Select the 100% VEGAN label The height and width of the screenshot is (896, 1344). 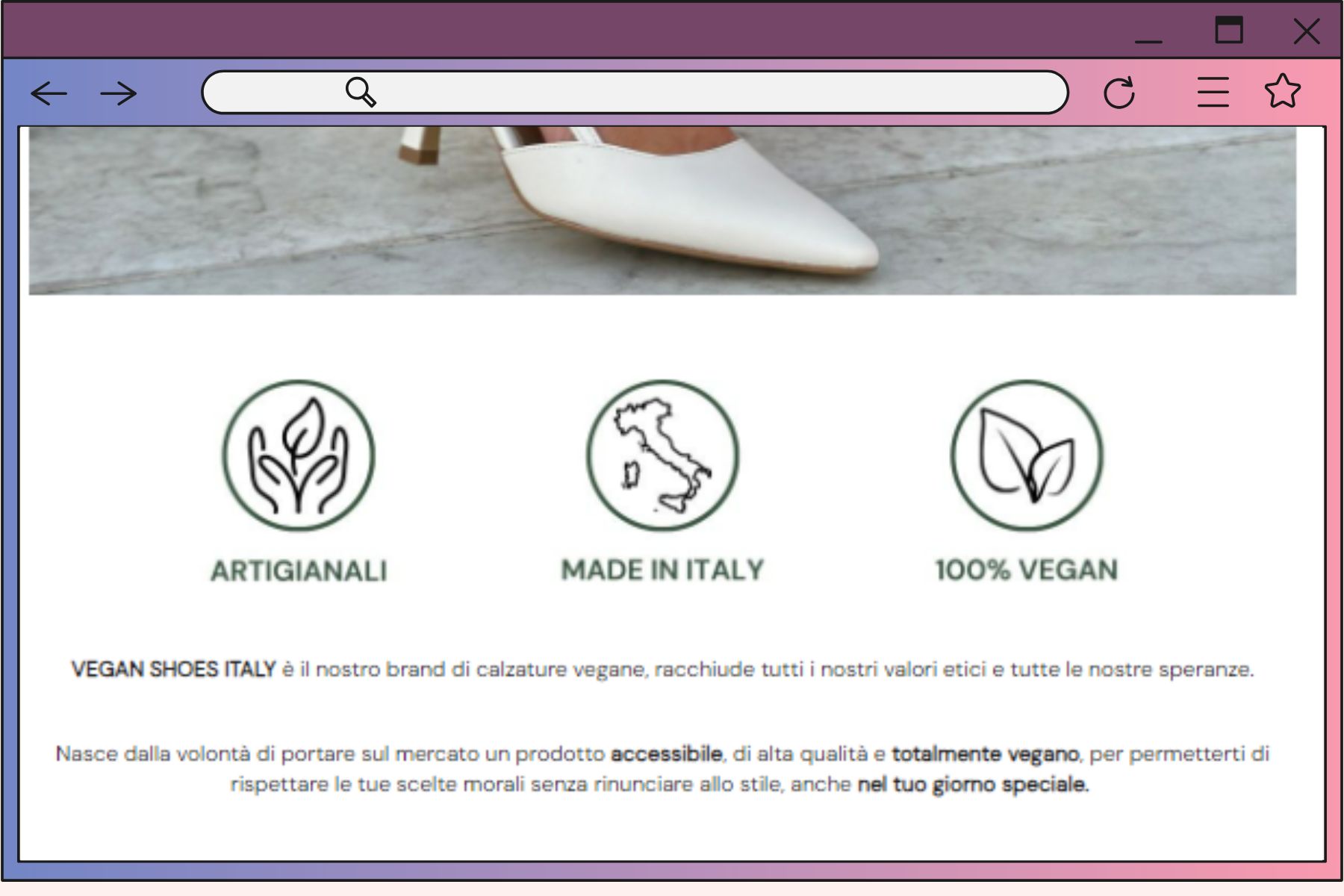(x=1027, y=570)
